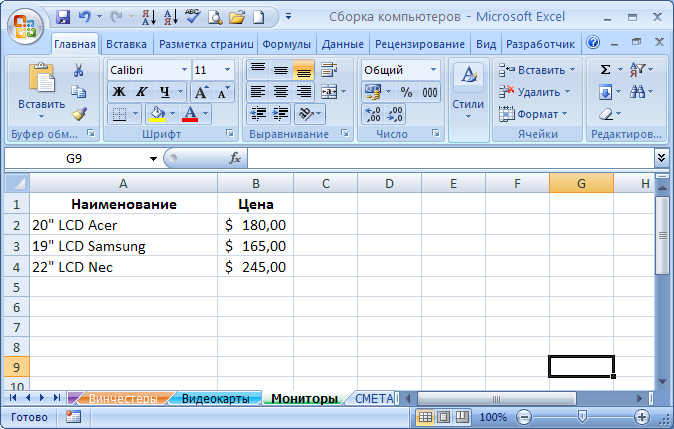
Task: Click the open folder icon
Action: (237, 17)
